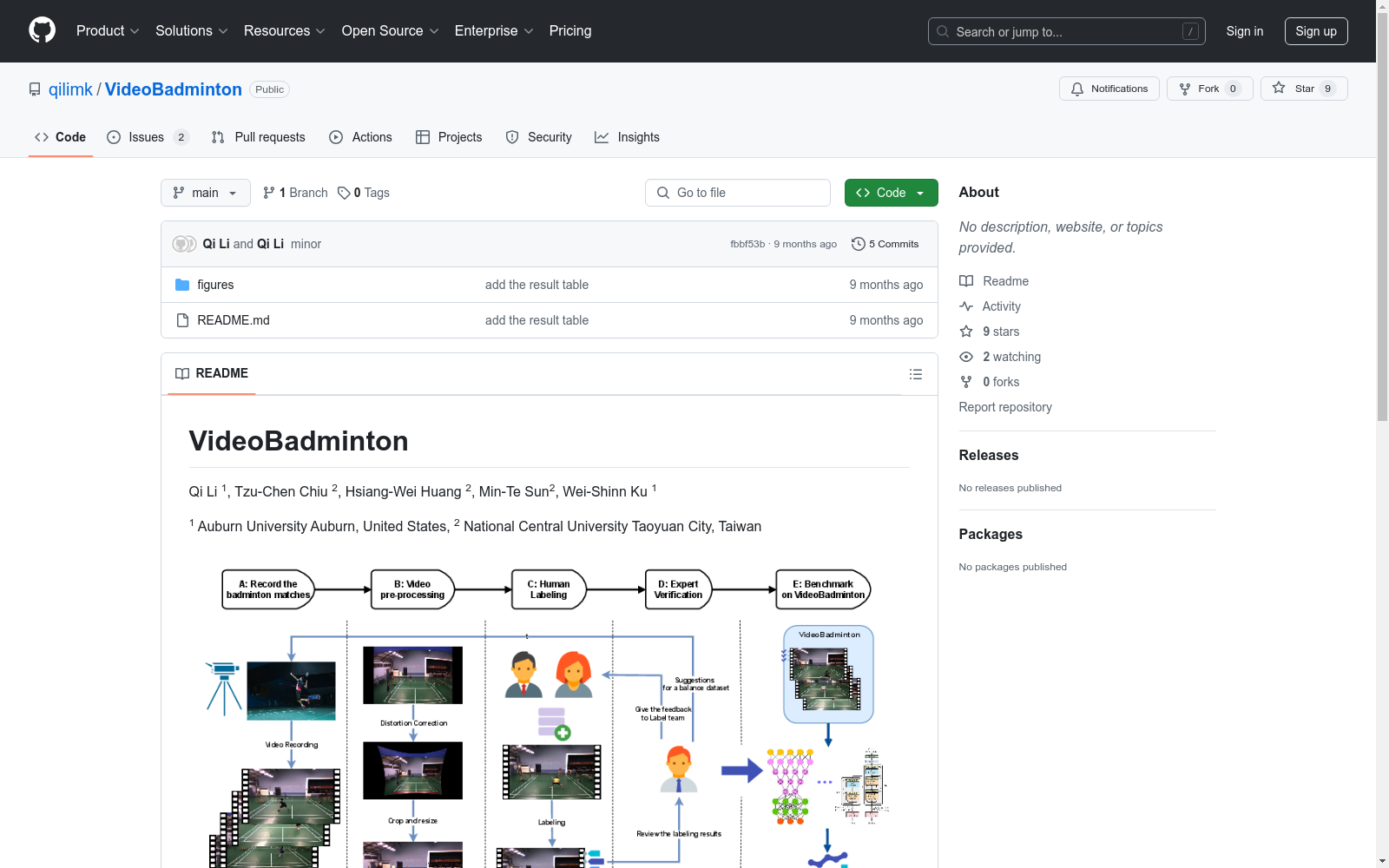Open the figures folder
1389x868 pixels.
point(215,285)
